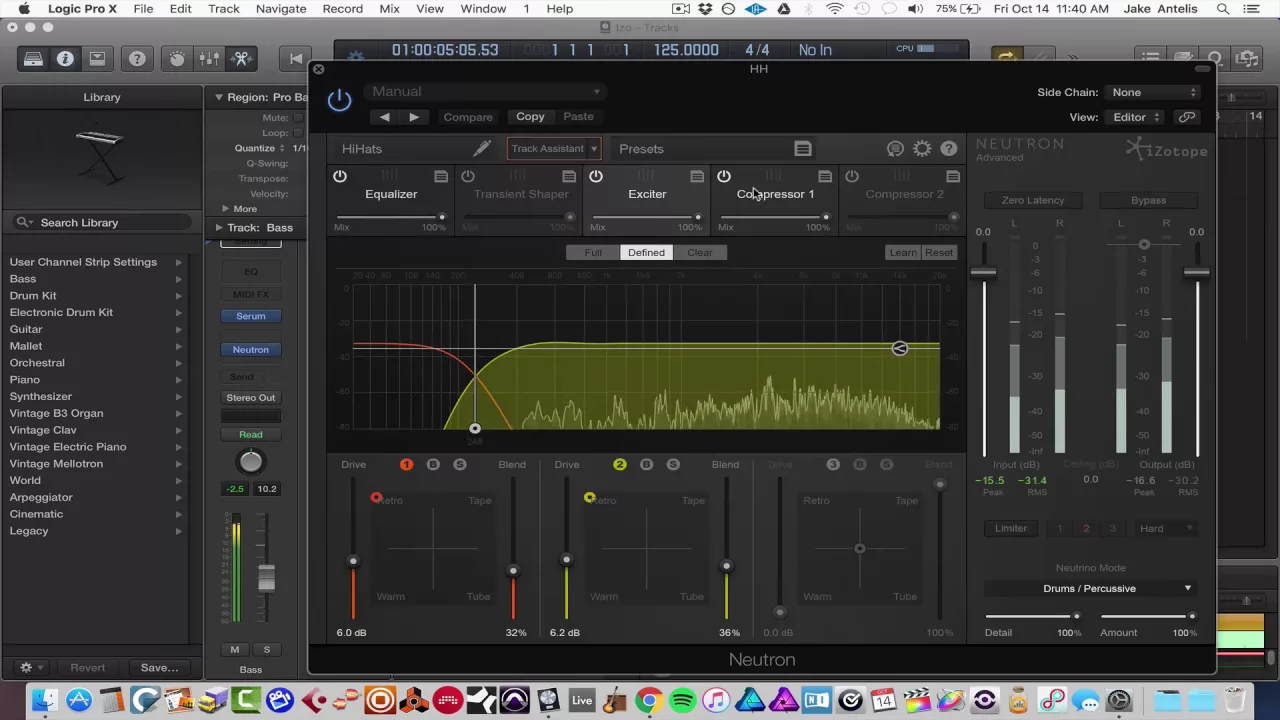
Task: Click the Learn button
Action: pos(903,253)
